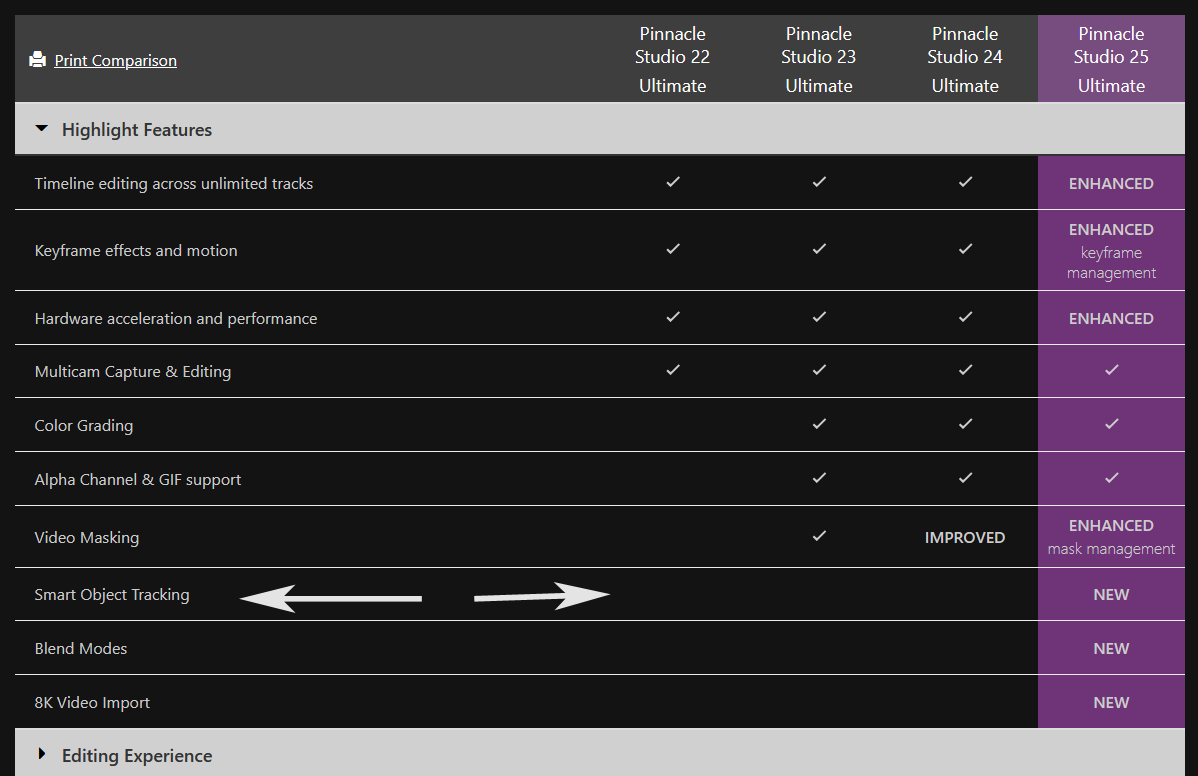The width and height of the screenshot is (1198, 776).
Task: Click ENHANCED in the Hardware acceleration row
Action: (x=1111, y=318)
